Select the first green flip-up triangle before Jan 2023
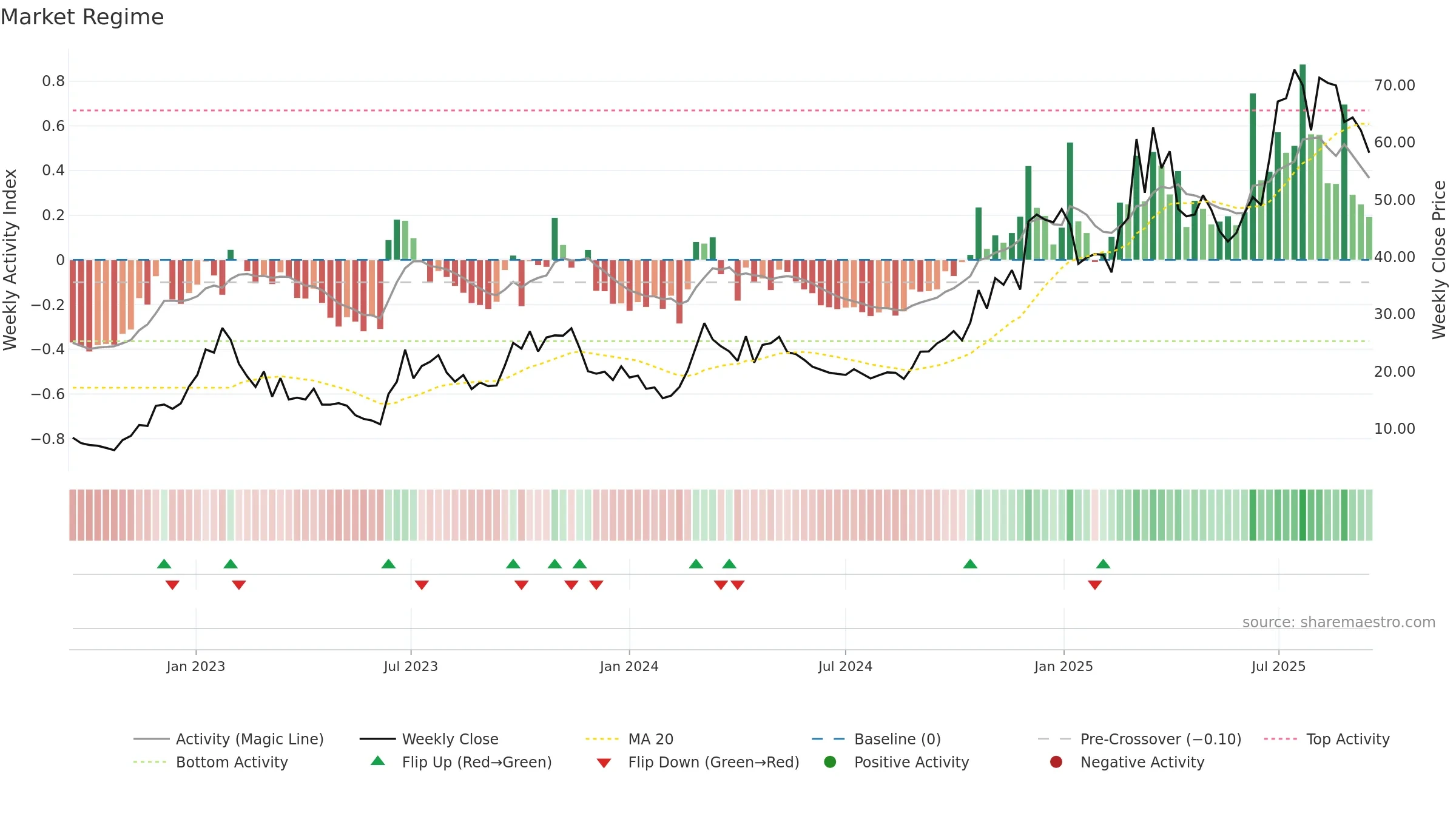This screenshot has height=819, width=1456. 164,564
